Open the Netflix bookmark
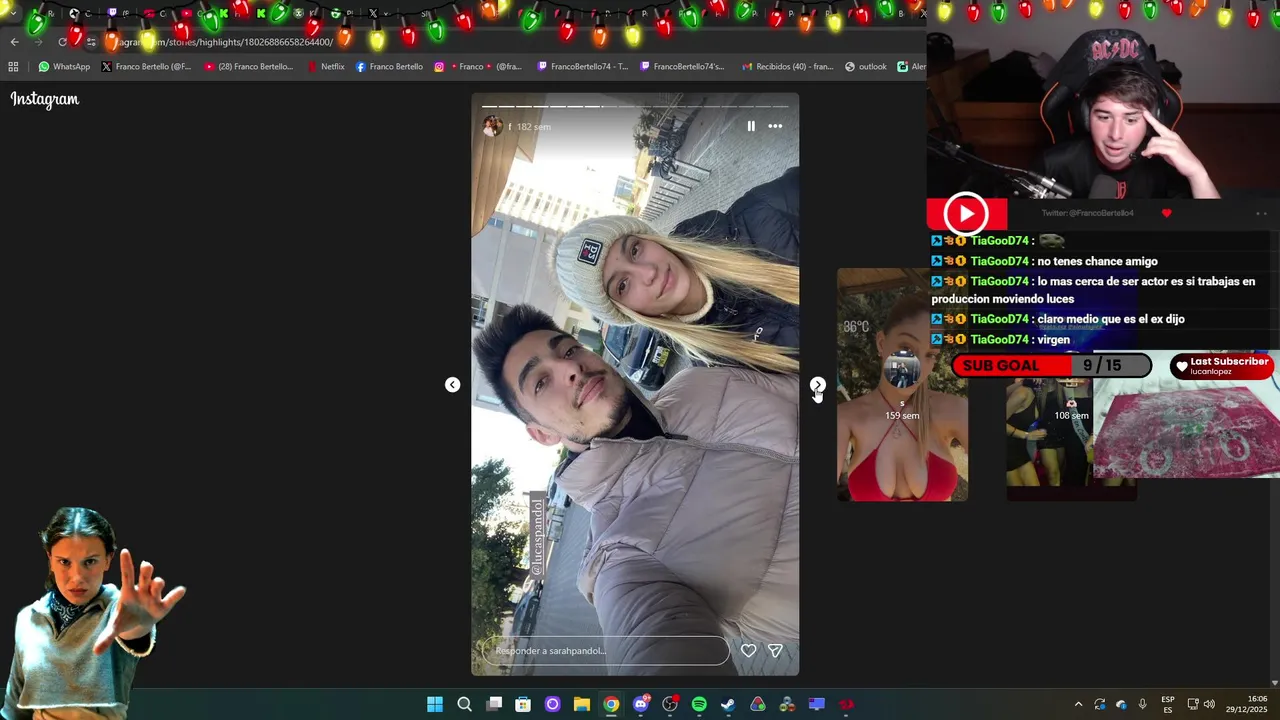1280x720 pixels. click(325, 67)
